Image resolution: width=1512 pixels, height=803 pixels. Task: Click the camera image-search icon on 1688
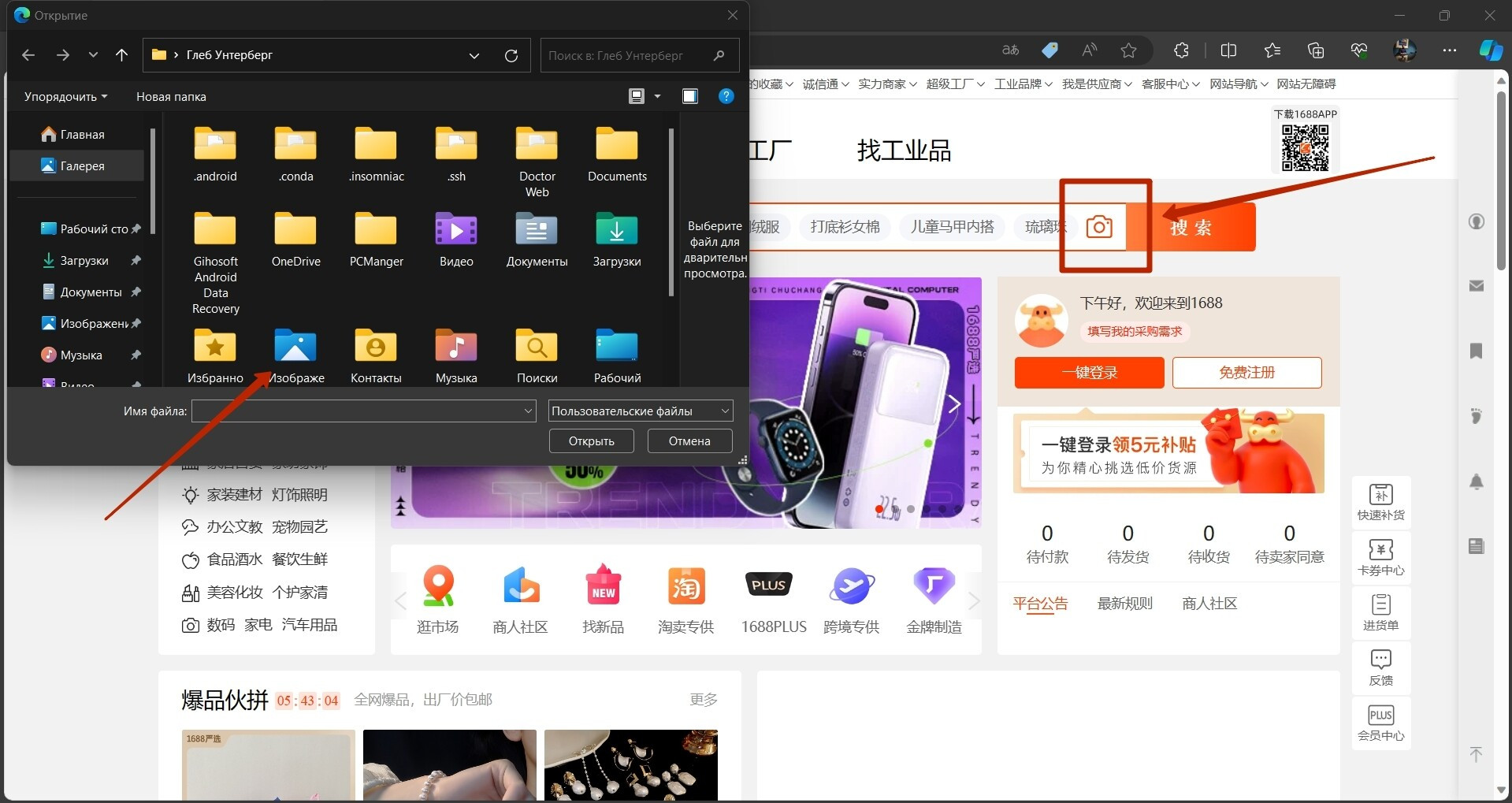point(1099,227)
